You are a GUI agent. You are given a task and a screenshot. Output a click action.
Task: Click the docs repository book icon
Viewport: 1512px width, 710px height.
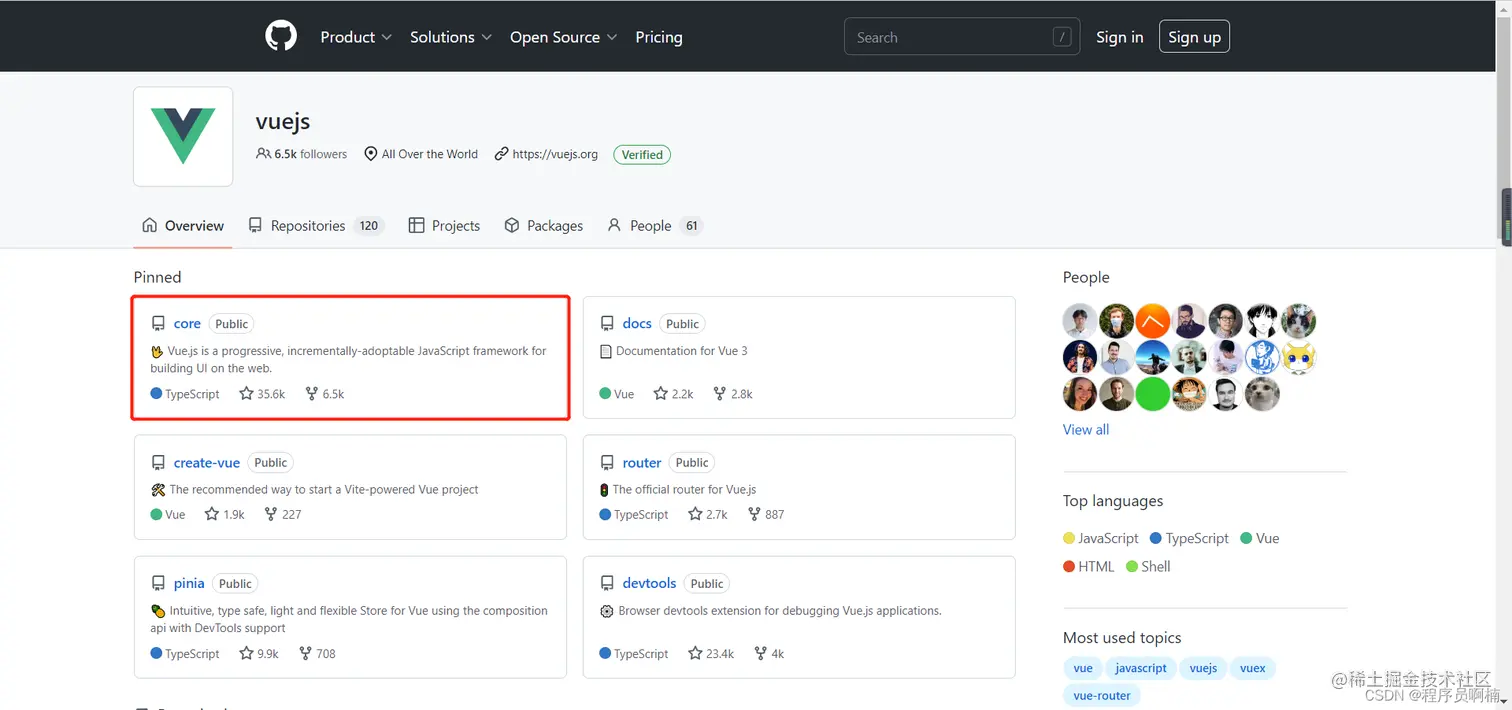(x=607, y=324)
